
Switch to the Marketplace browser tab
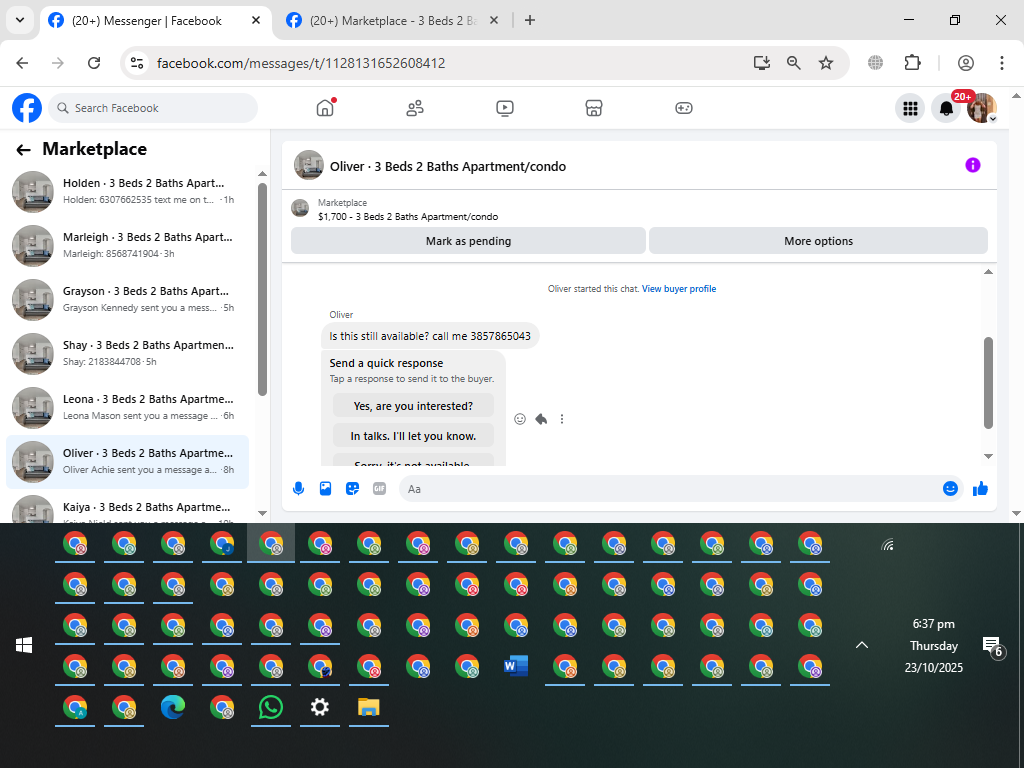click(x=392, y=20)
